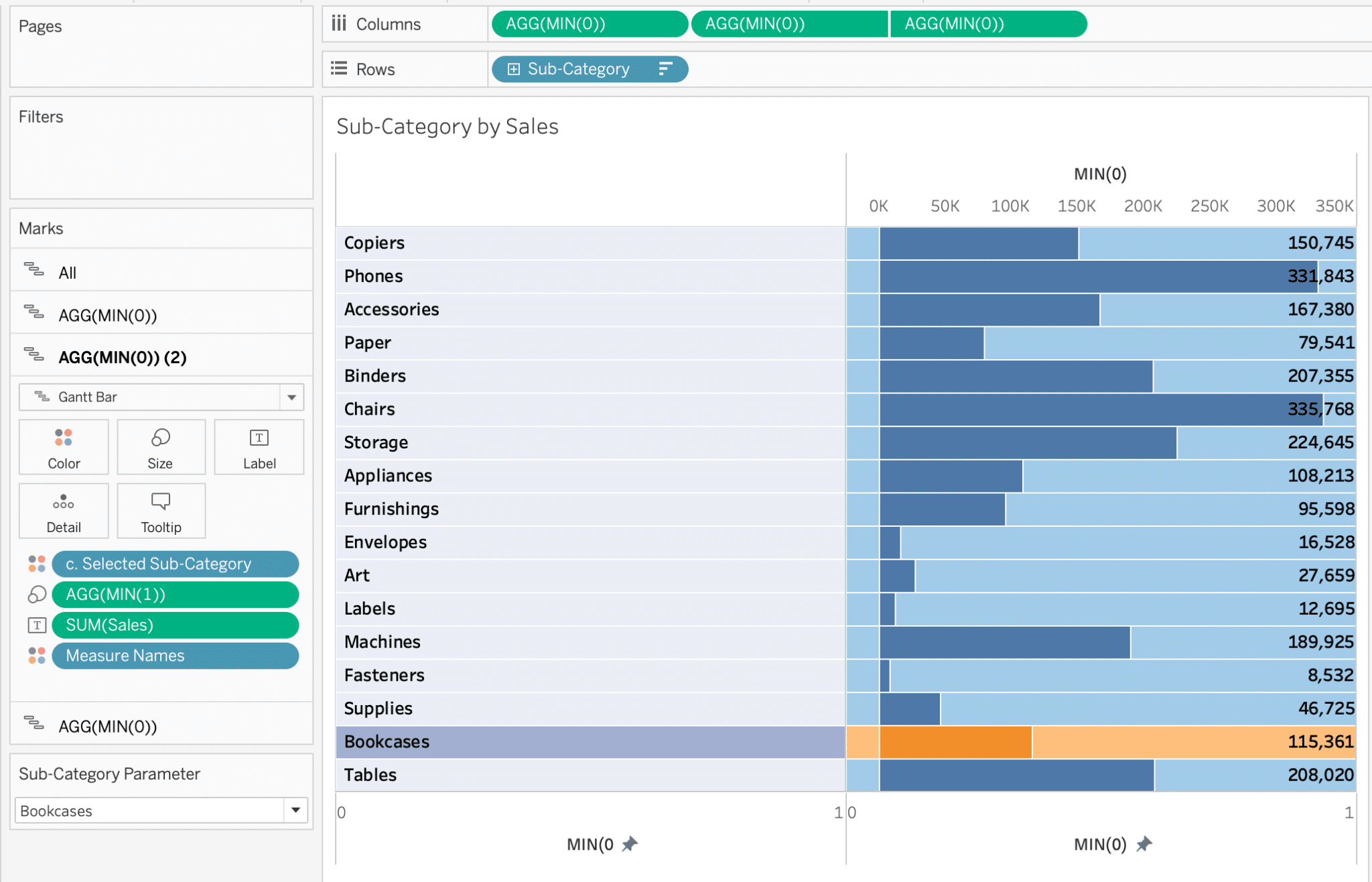Expand the Sub-Category pill plus icon

[x=514, y=69]
